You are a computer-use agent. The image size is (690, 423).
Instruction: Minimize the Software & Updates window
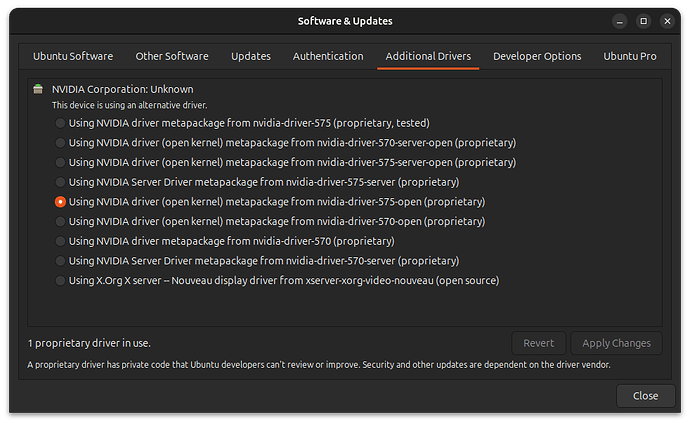[x=618, y=21]
